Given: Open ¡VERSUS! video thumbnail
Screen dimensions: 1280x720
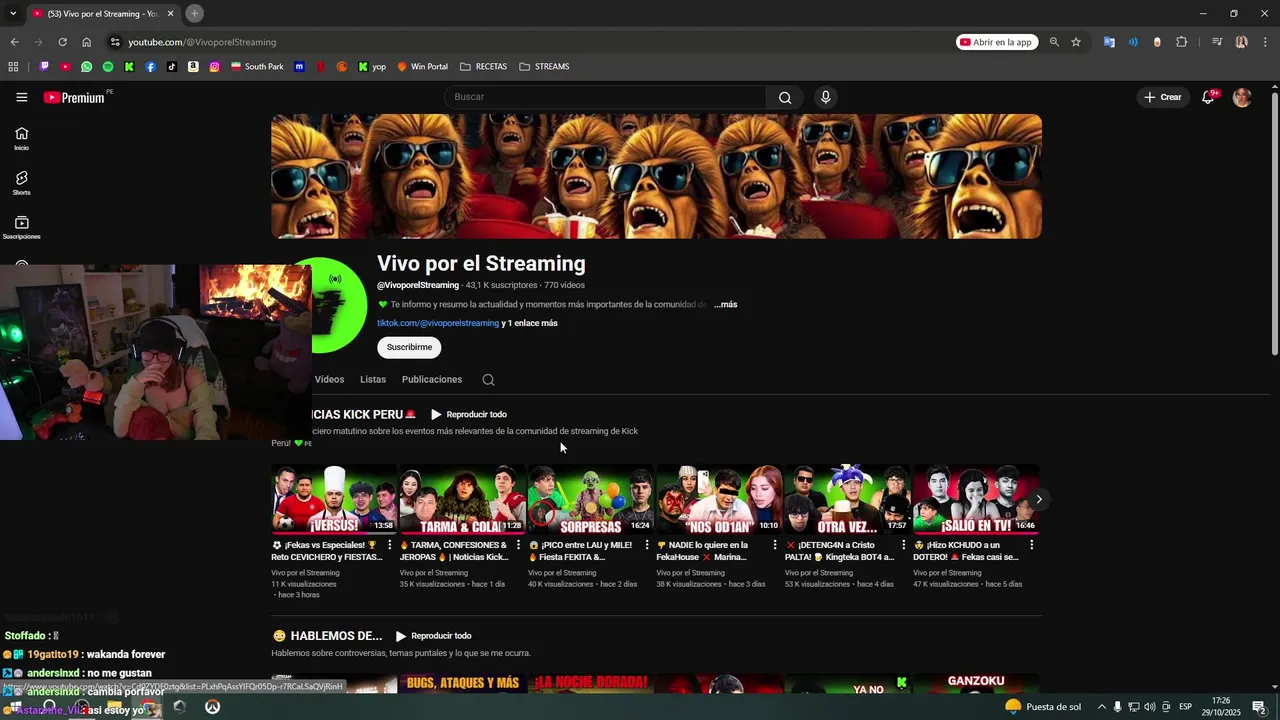Looking at the screenshot, I should (334, 498).
